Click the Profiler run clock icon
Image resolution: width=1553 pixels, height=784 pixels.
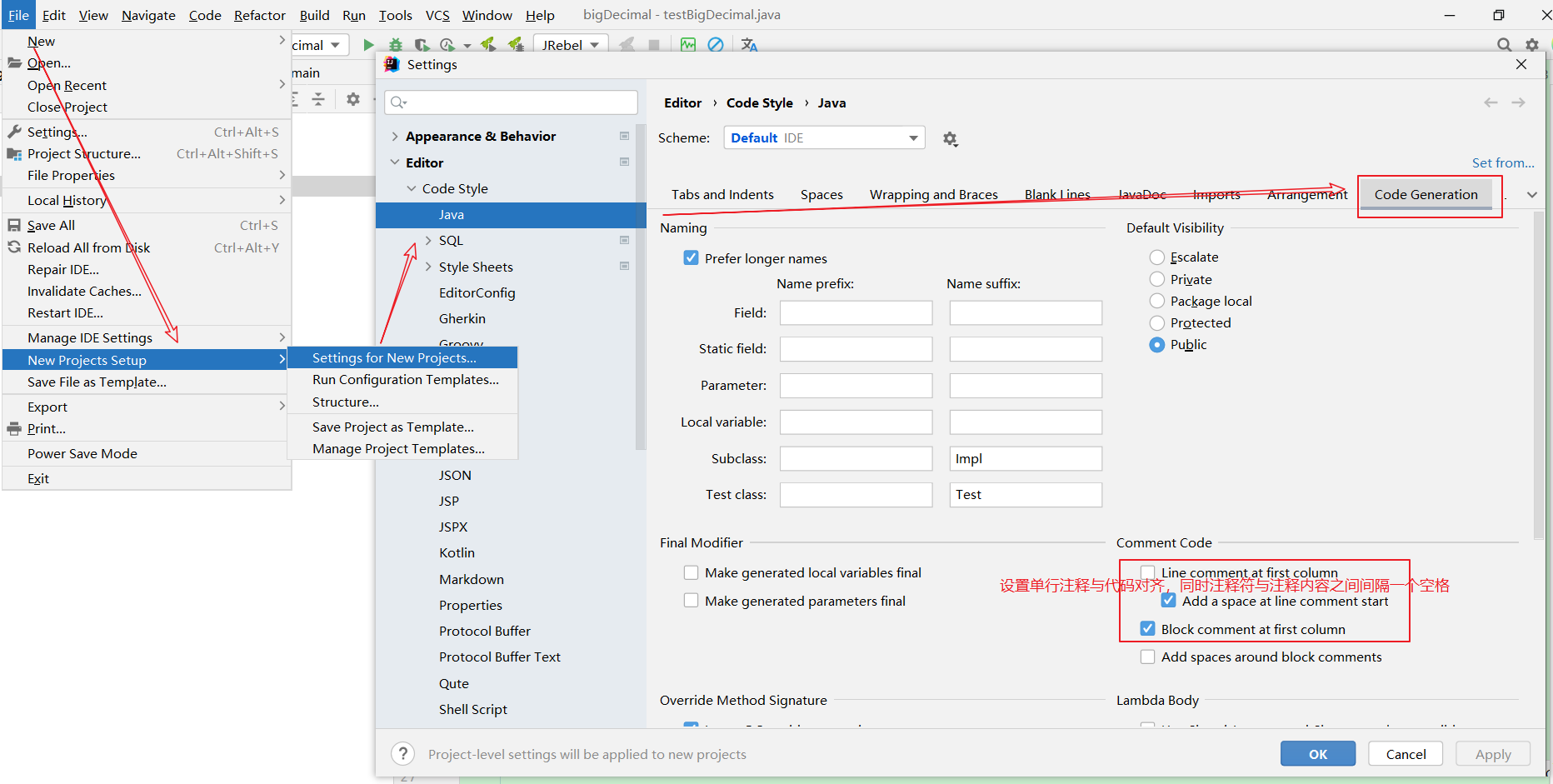click(x=448, y=45)
